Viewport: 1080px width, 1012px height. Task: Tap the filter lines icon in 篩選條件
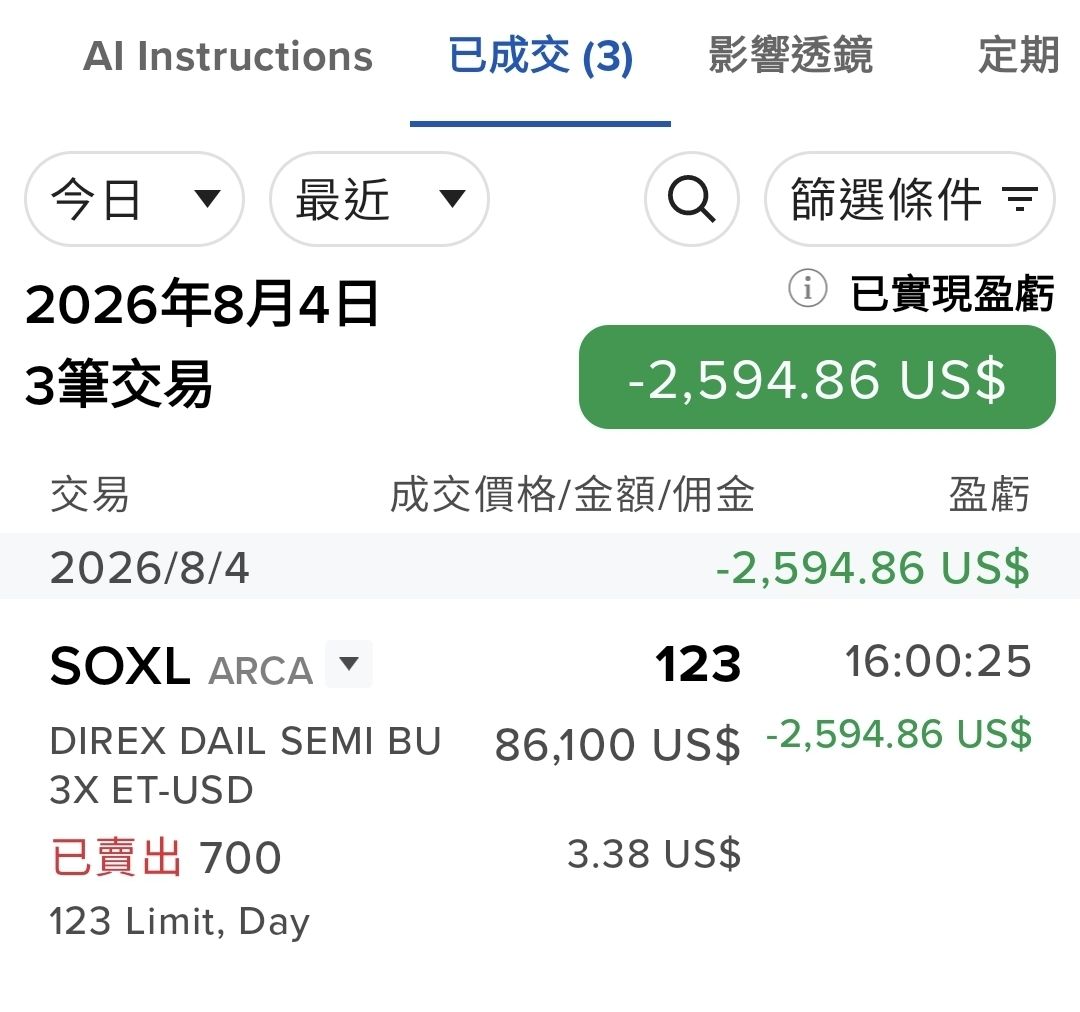(x=1021, y=199)
